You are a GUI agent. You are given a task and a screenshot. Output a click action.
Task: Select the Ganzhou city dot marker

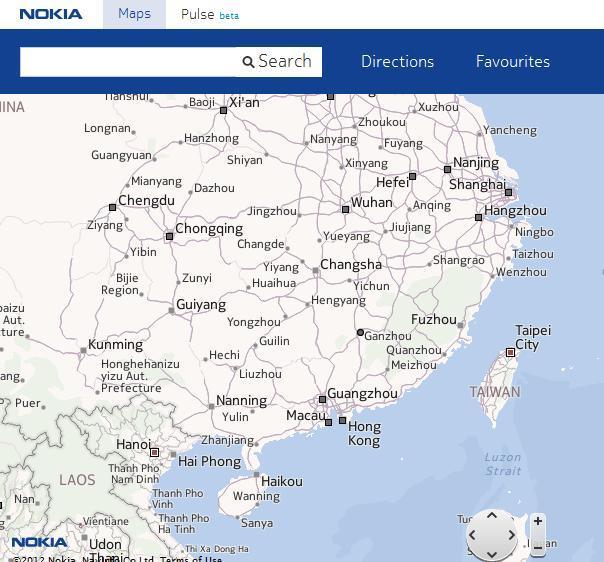[360, 332]
